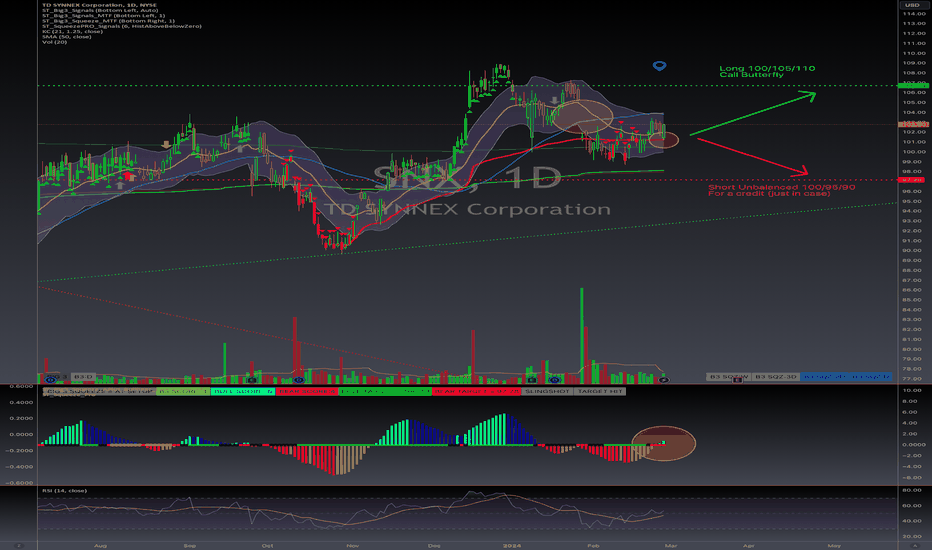Image resolution: width=932 pixels, height=550 pixels.
Task: Click the BEAR SCORE label
Action: coord(307,391)
